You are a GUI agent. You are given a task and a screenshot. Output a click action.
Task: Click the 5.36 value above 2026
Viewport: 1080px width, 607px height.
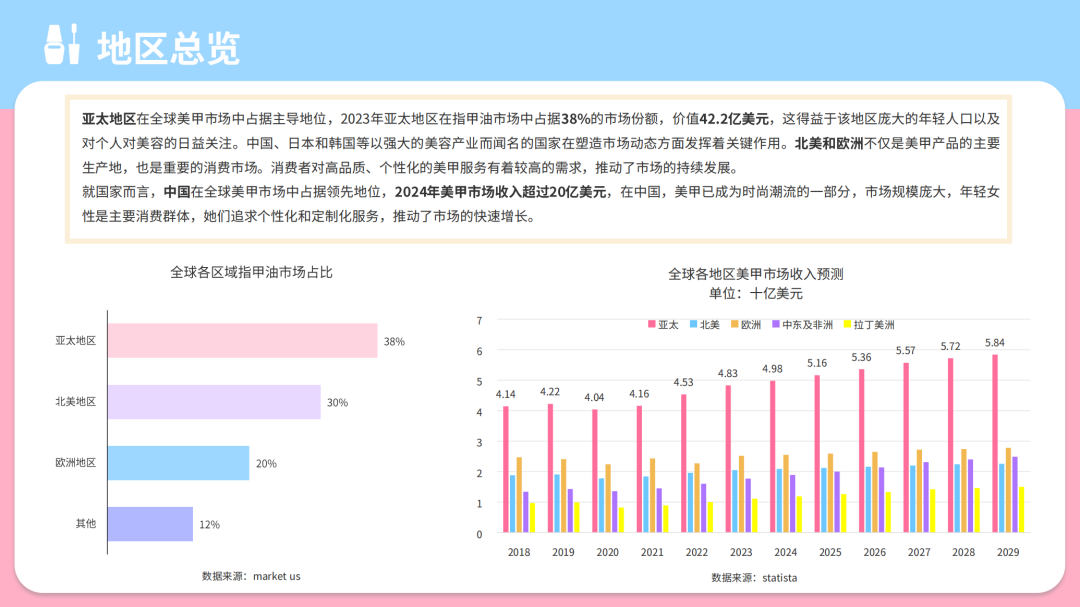coord(861,358)
